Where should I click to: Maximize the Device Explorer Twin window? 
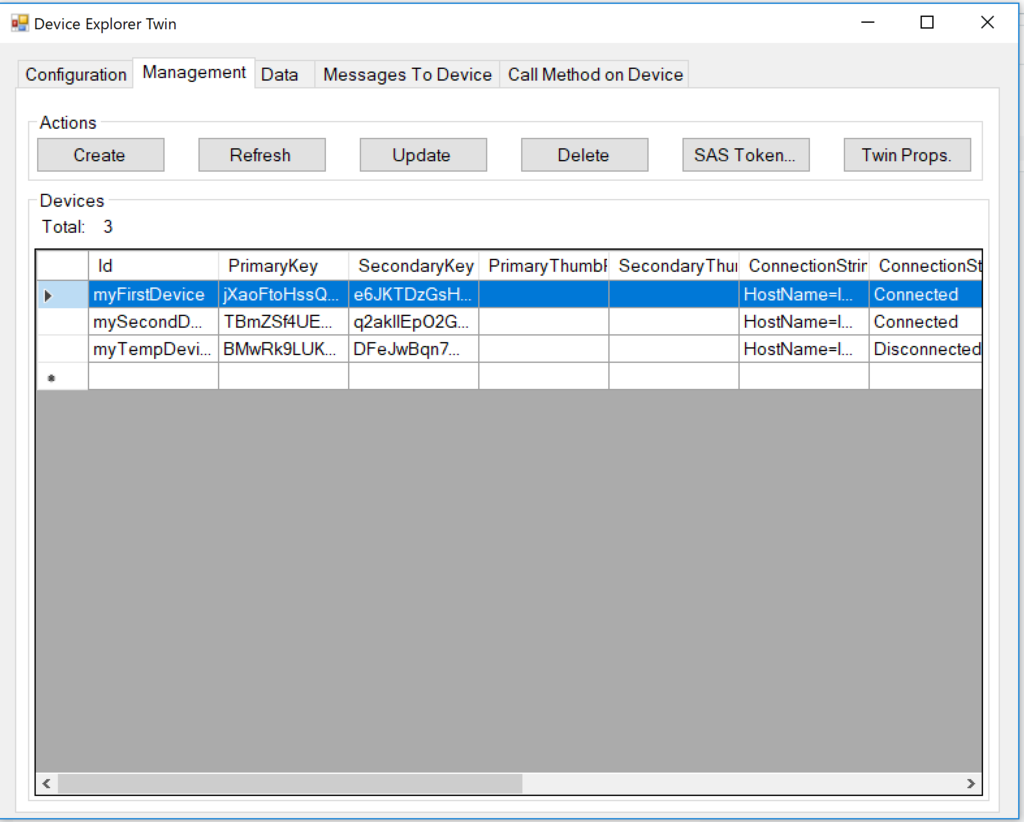pyautogui.click(x=927, y=22)
